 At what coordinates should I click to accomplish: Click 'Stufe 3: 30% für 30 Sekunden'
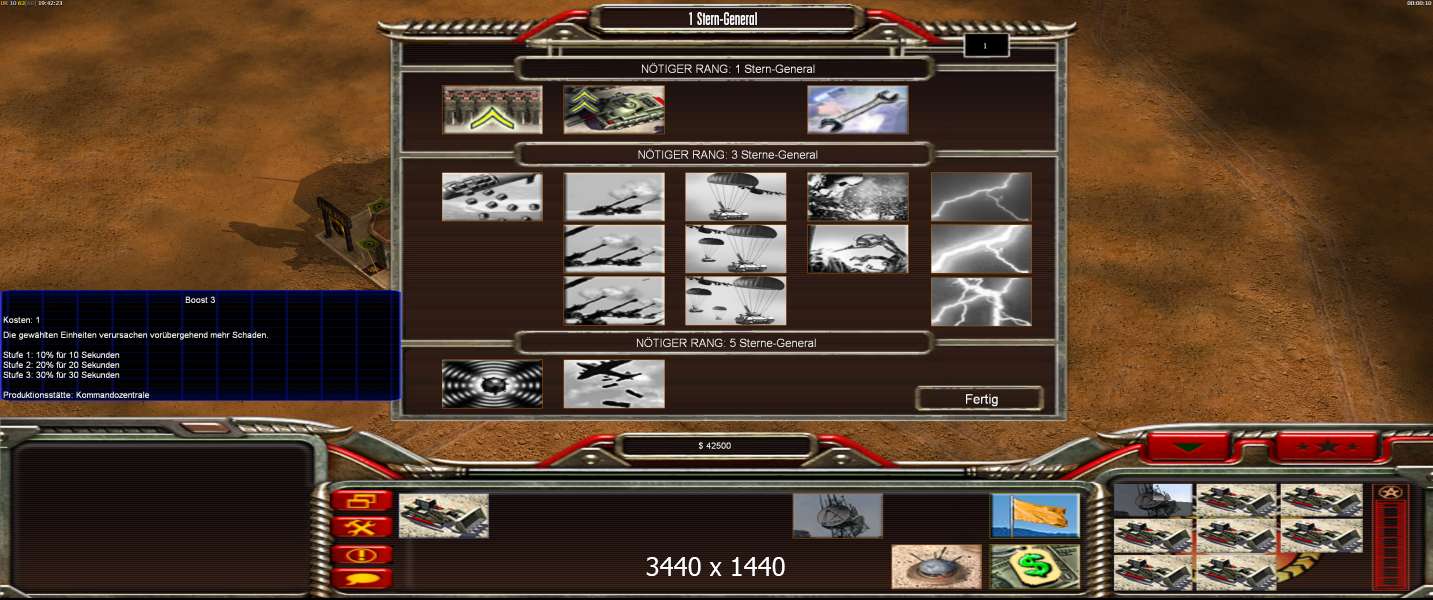tap(61, 375)
